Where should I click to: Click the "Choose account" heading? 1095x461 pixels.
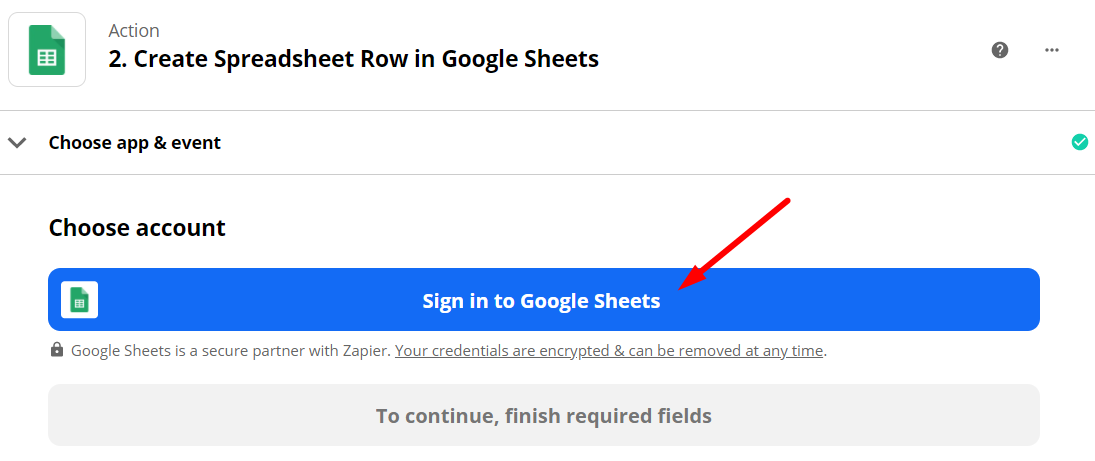[137, 228]
